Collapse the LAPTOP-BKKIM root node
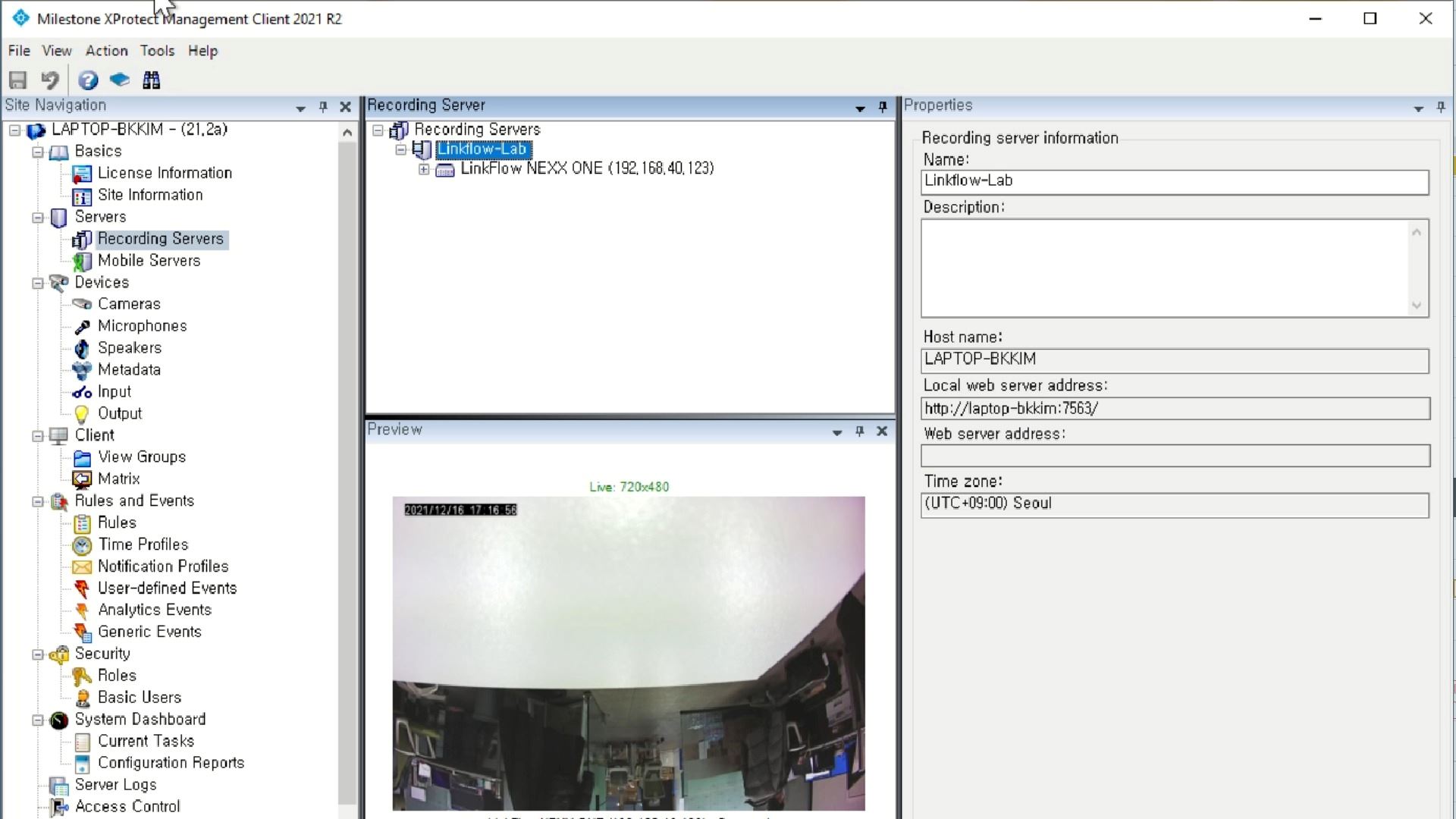This screenshot has height=819, width=1456. (14, 130)
